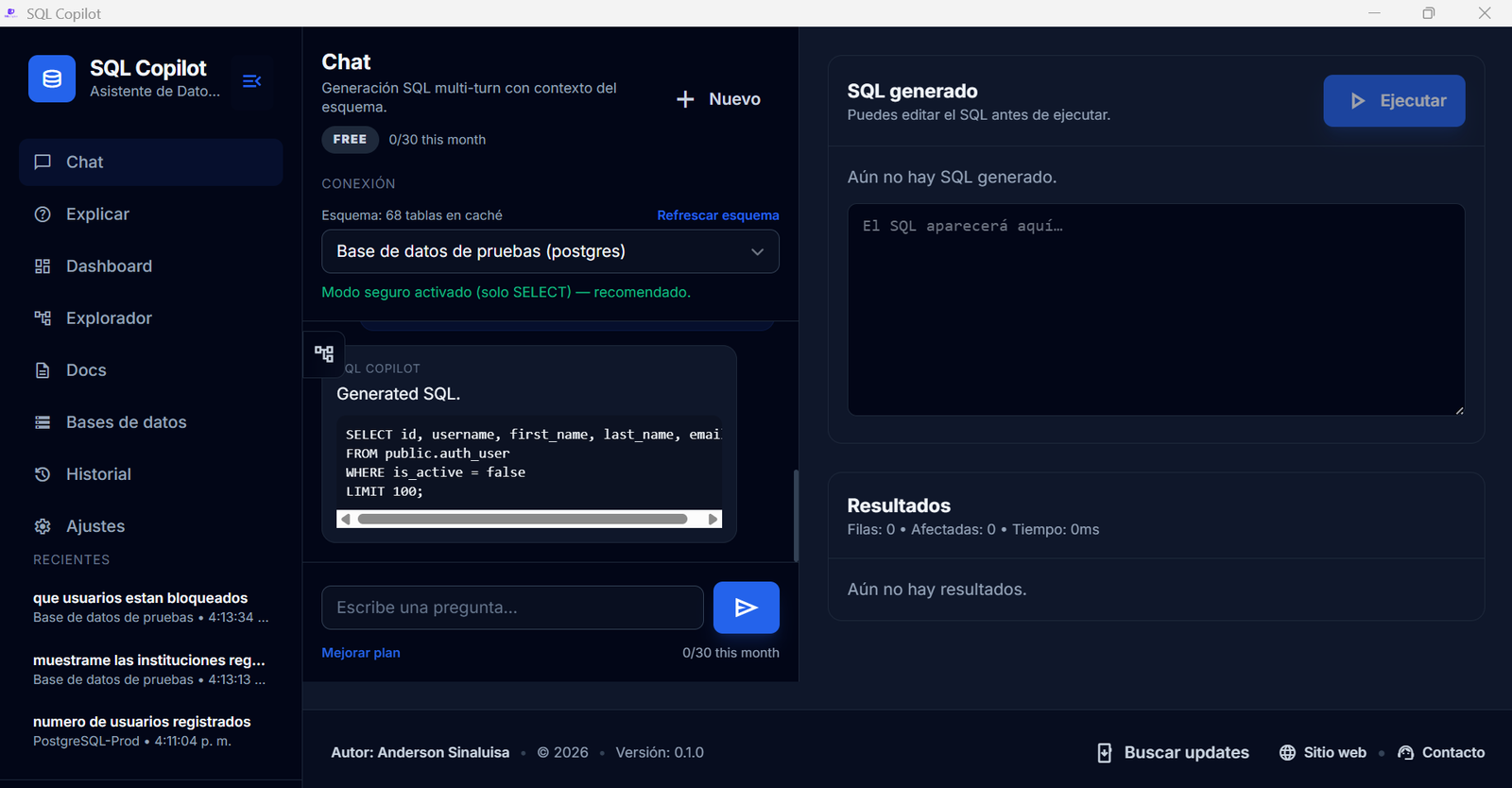Click the FREE plan badge
The height and width of the screenshot is (788, 1512).
click(x=350, y=140)
